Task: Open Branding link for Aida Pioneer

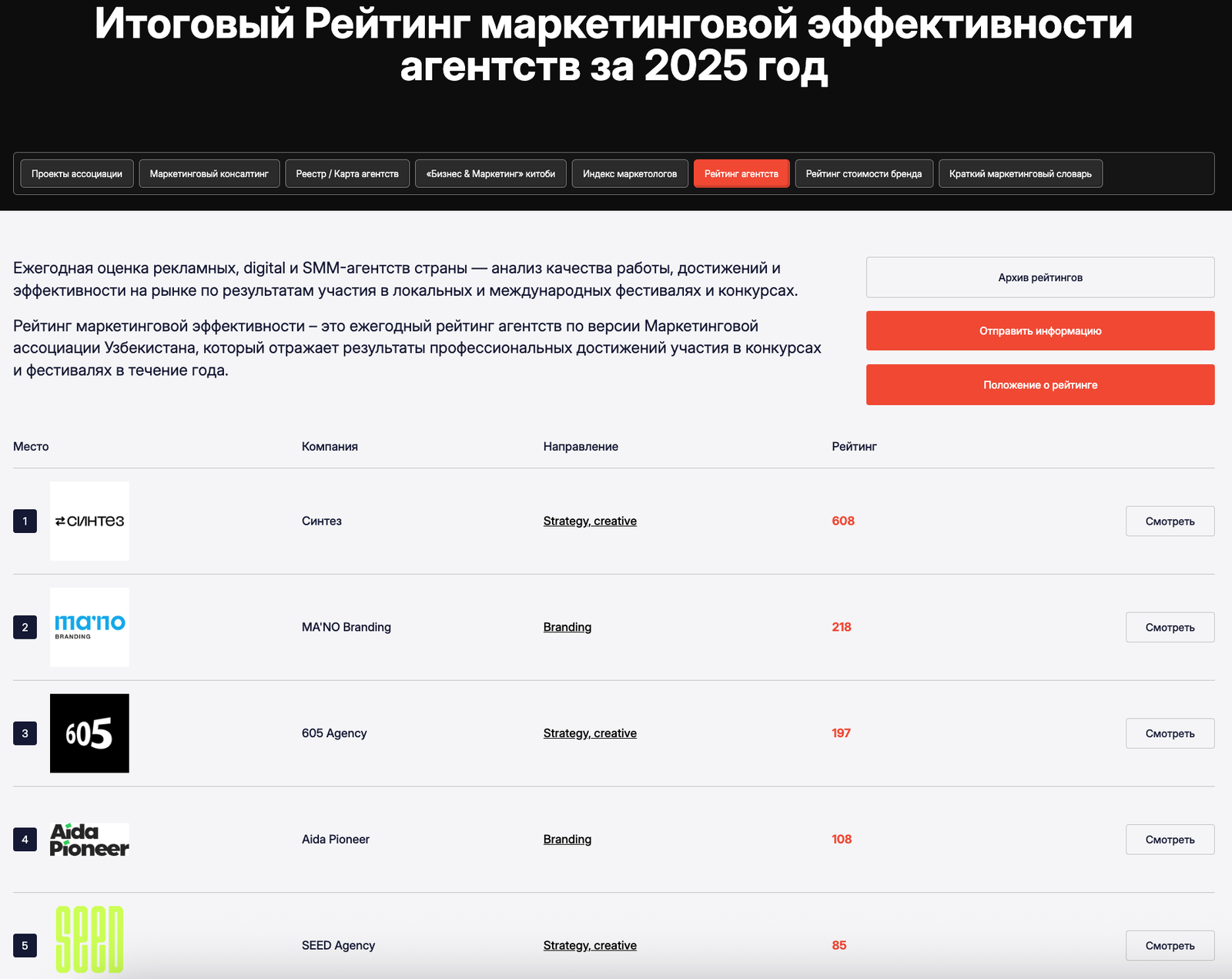Action: click(x=567, y=840)
